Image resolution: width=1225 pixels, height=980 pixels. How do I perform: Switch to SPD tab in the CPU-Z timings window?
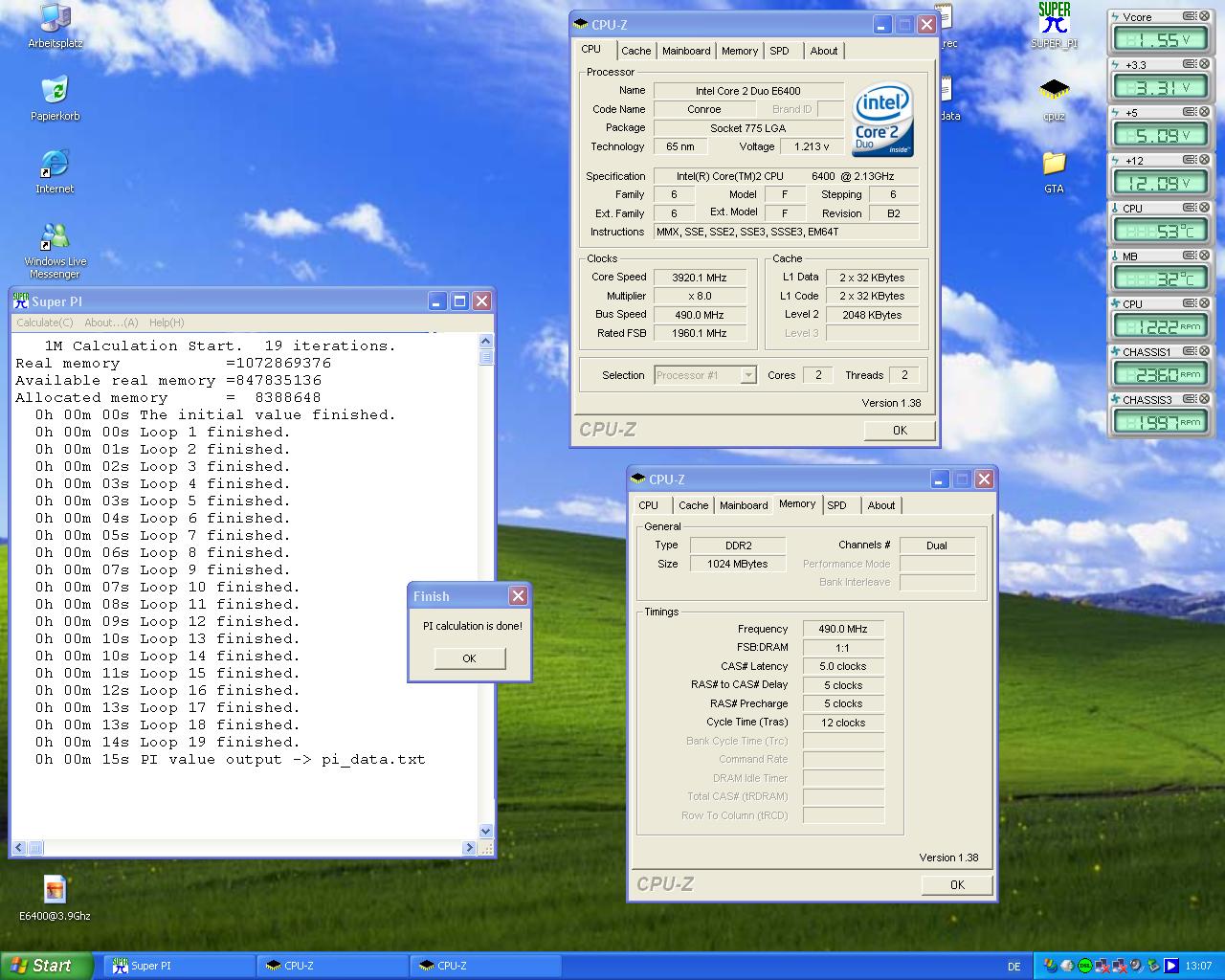coord(837,505)
